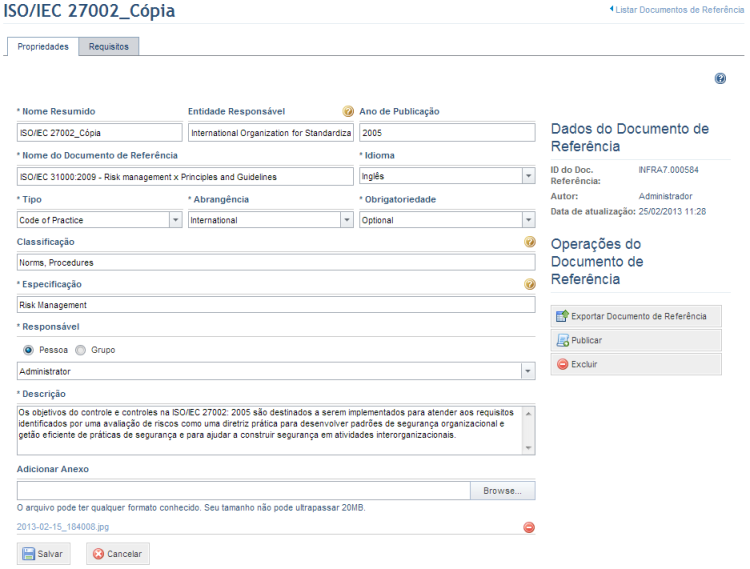Click the date value 25/02/2013 11:28
The image size is (750, 569).
click(x=672, y=211)
